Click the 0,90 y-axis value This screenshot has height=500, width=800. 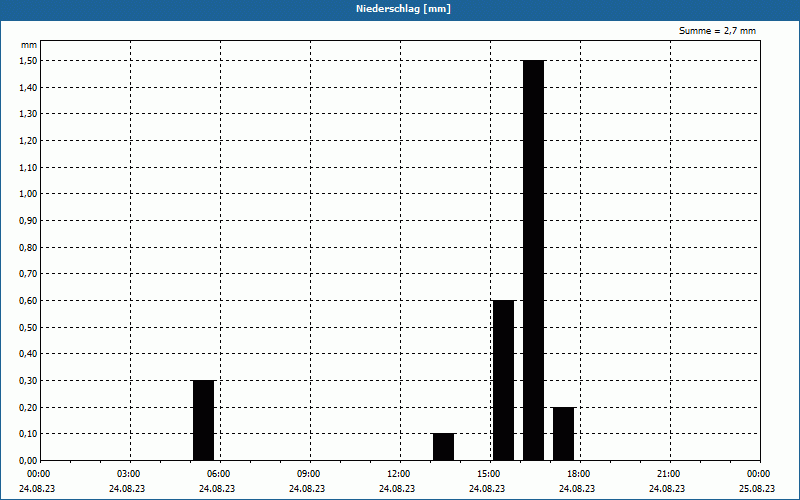(28, 220)
